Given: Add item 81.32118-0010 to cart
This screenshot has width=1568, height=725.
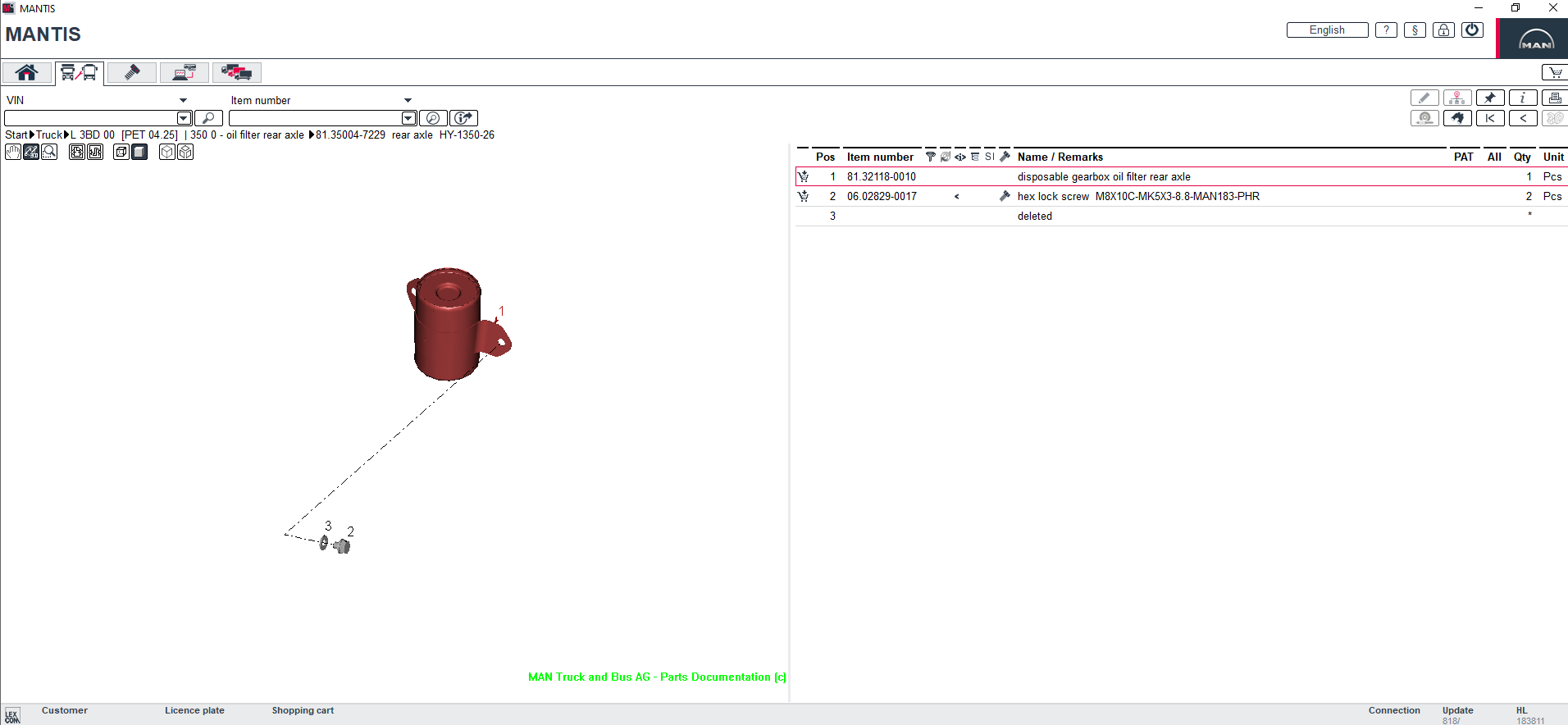Looking at the screenshot, I should [803, 176].
